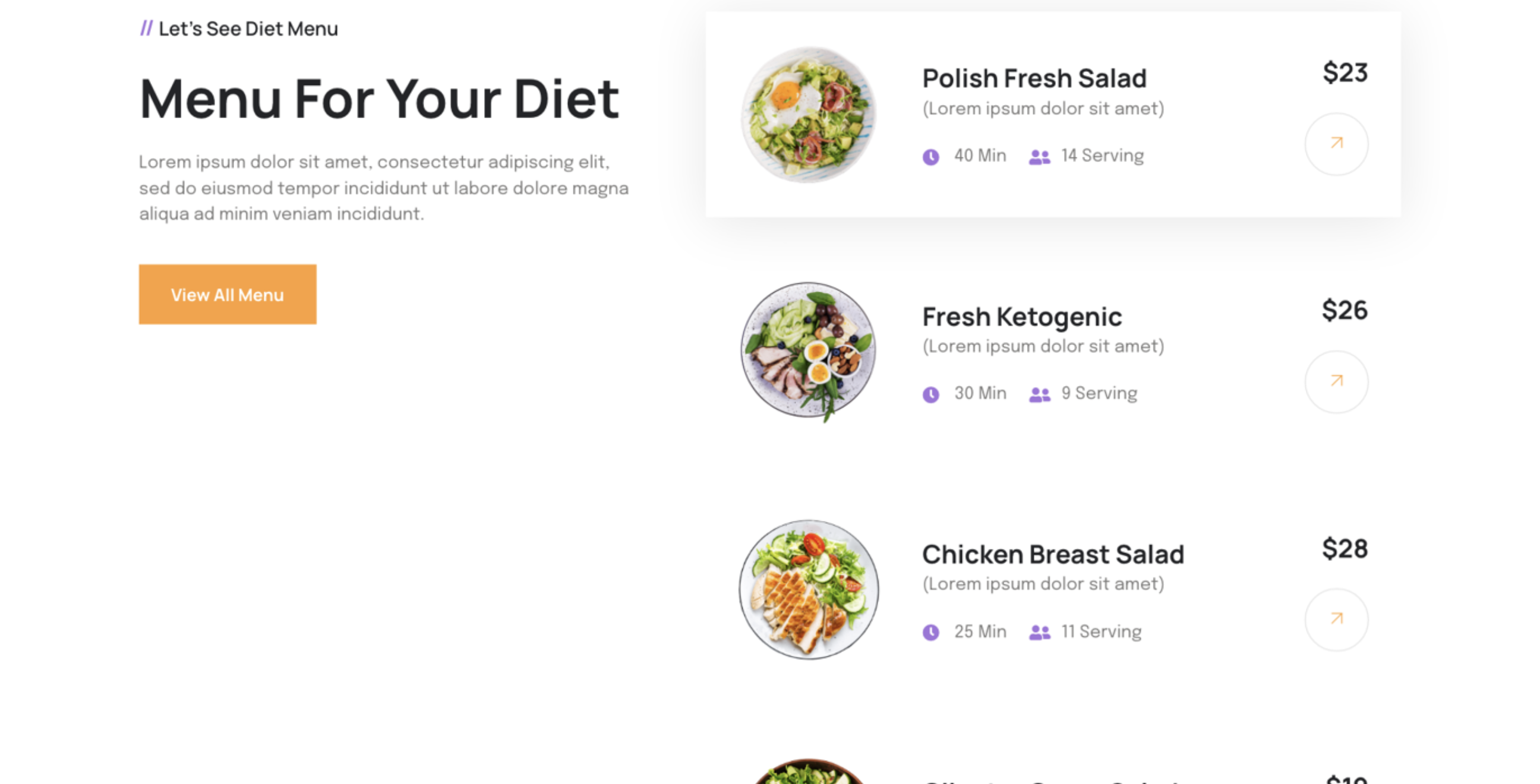Open the Chicken Breast Salad title
Viewport: 1540px width, 784px height.
tap(1053, 555)
